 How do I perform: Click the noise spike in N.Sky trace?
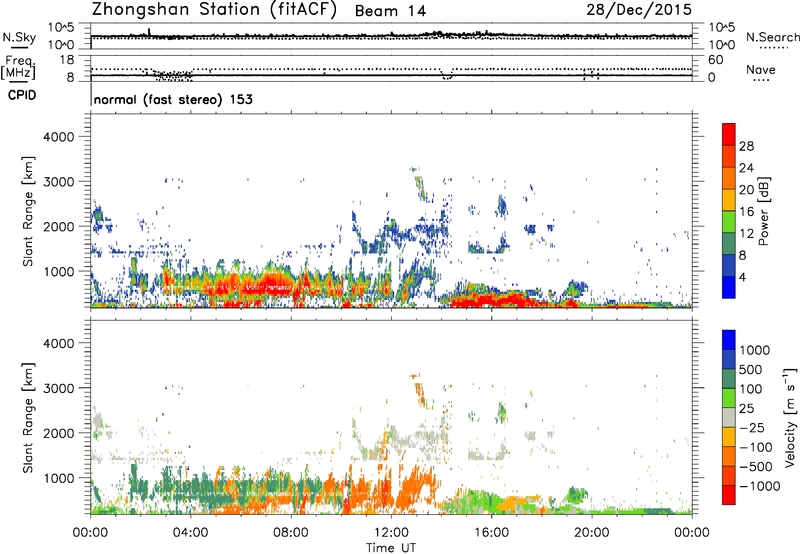(x=149, y=32)
